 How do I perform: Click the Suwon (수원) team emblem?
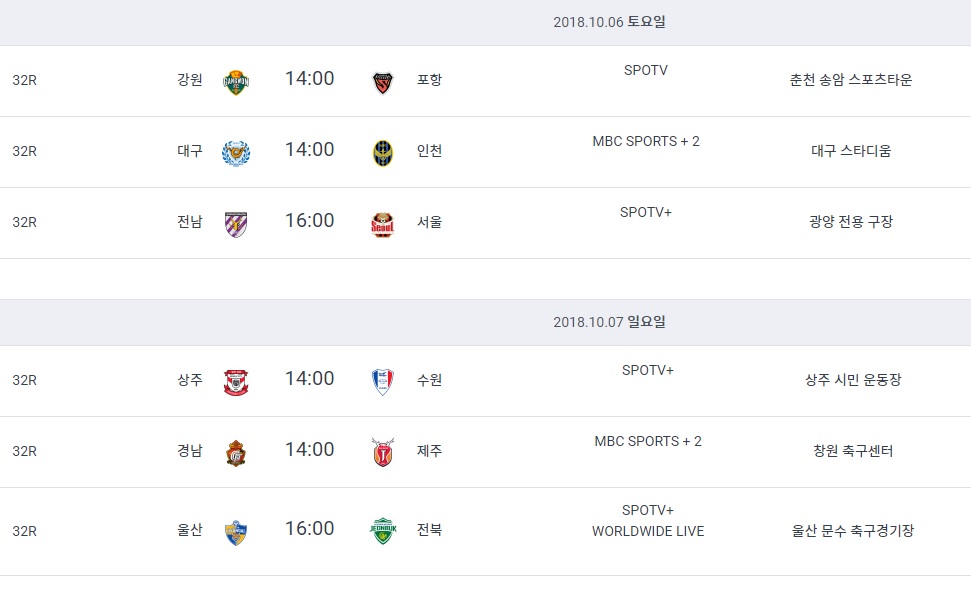[383, 382]
